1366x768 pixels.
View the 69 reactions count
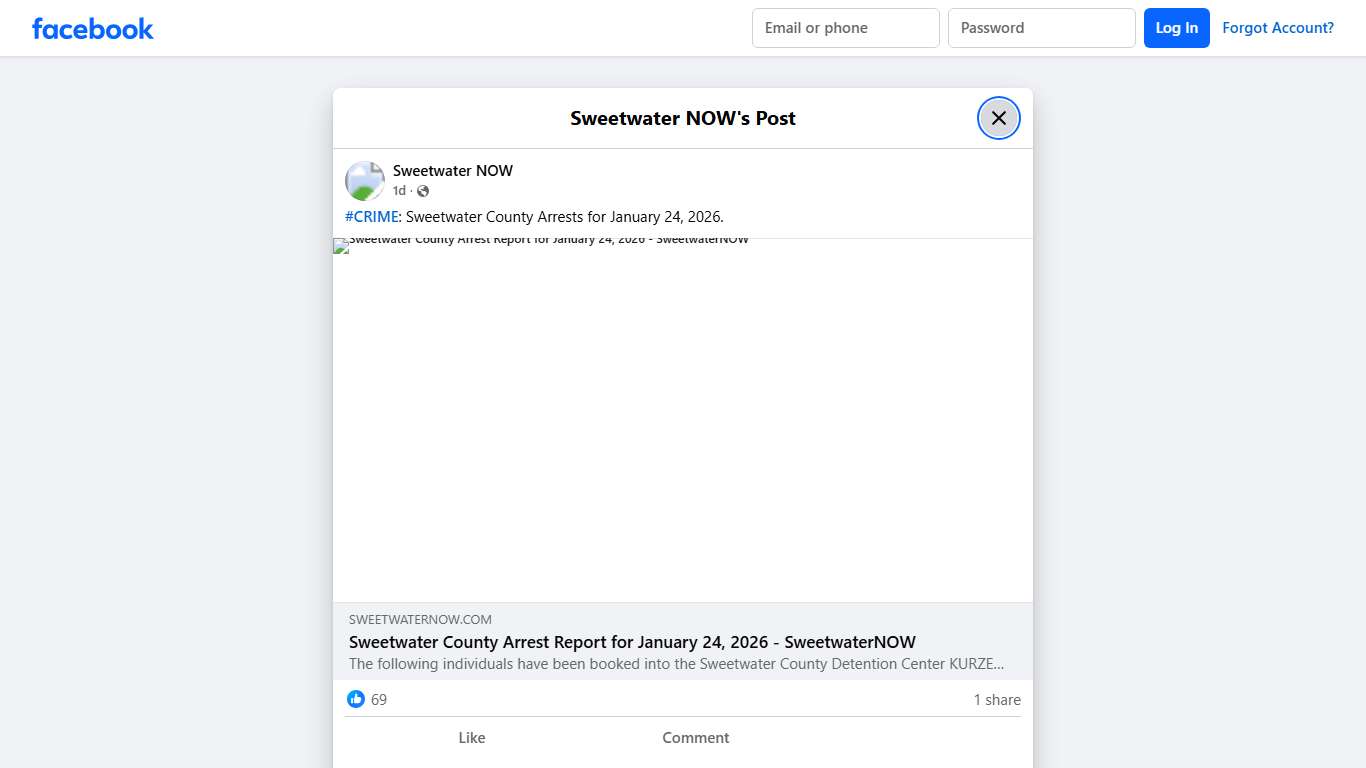click(377, 699)
